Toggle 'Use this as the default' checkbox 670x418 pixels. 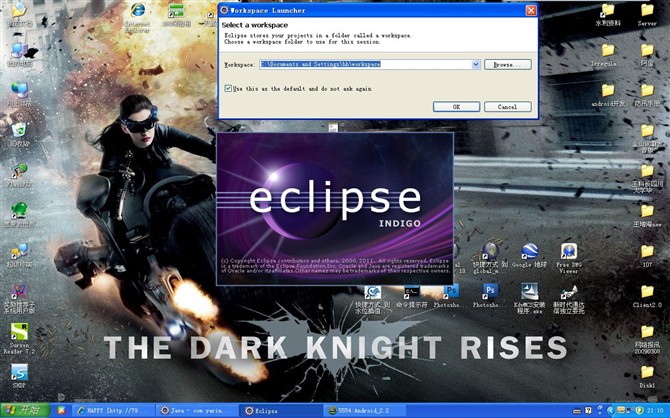(228, 88)
